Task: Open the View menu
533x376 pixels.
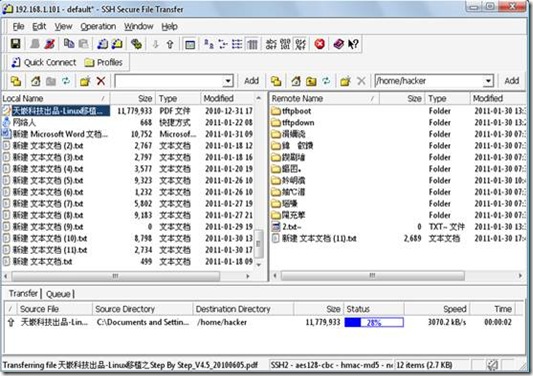Action: pos(63,27)
